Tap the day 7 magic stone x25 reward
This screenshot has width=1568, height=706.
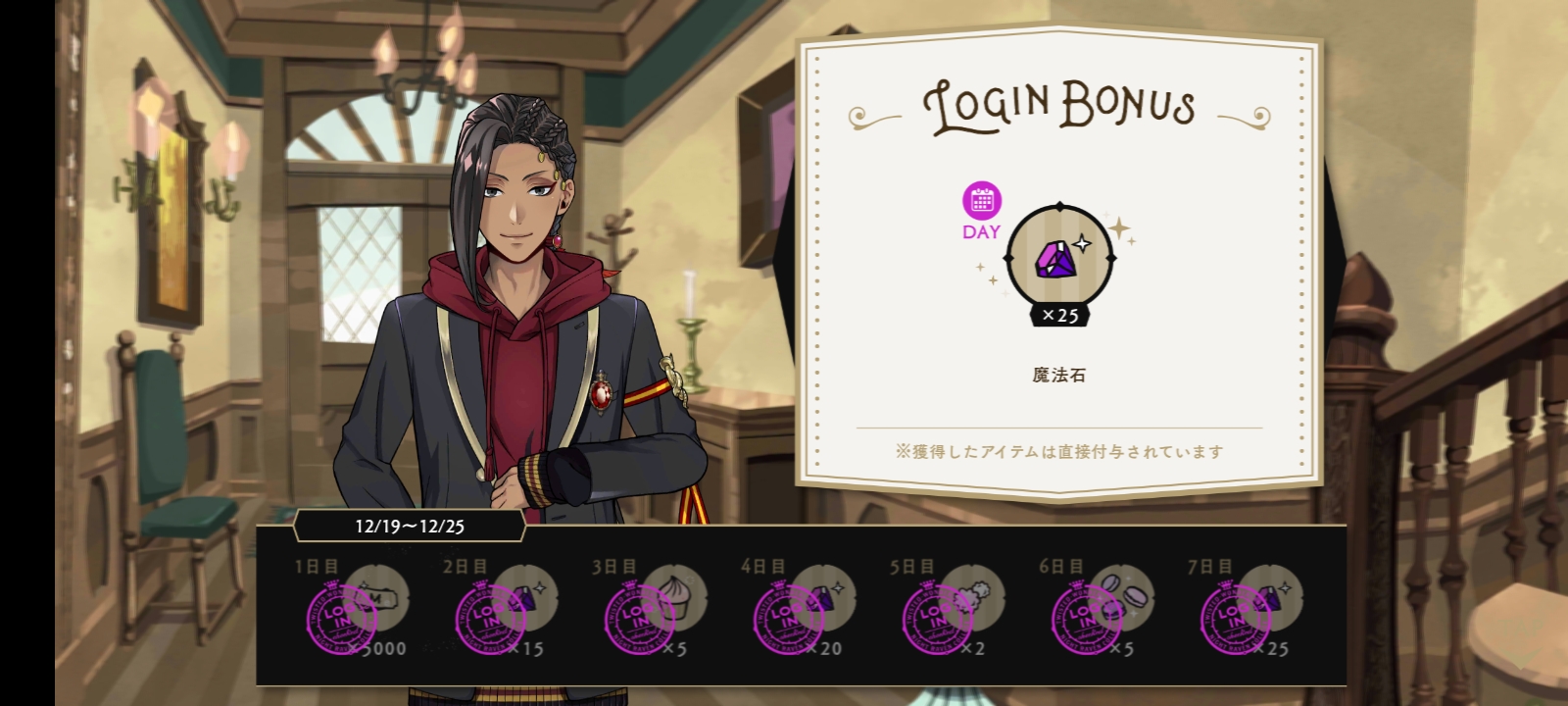pyautogui.click(x=1247, y=608)
